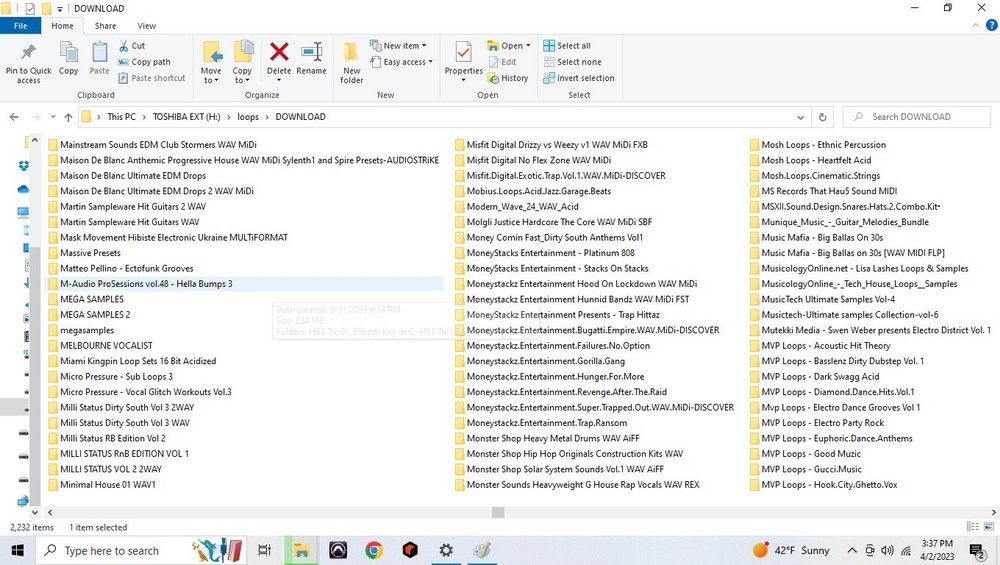Viewport: 1000px width, 565px height.
Task: Select the MELBOURNE VOCALIST folder
Action: (x=106, y=346)
